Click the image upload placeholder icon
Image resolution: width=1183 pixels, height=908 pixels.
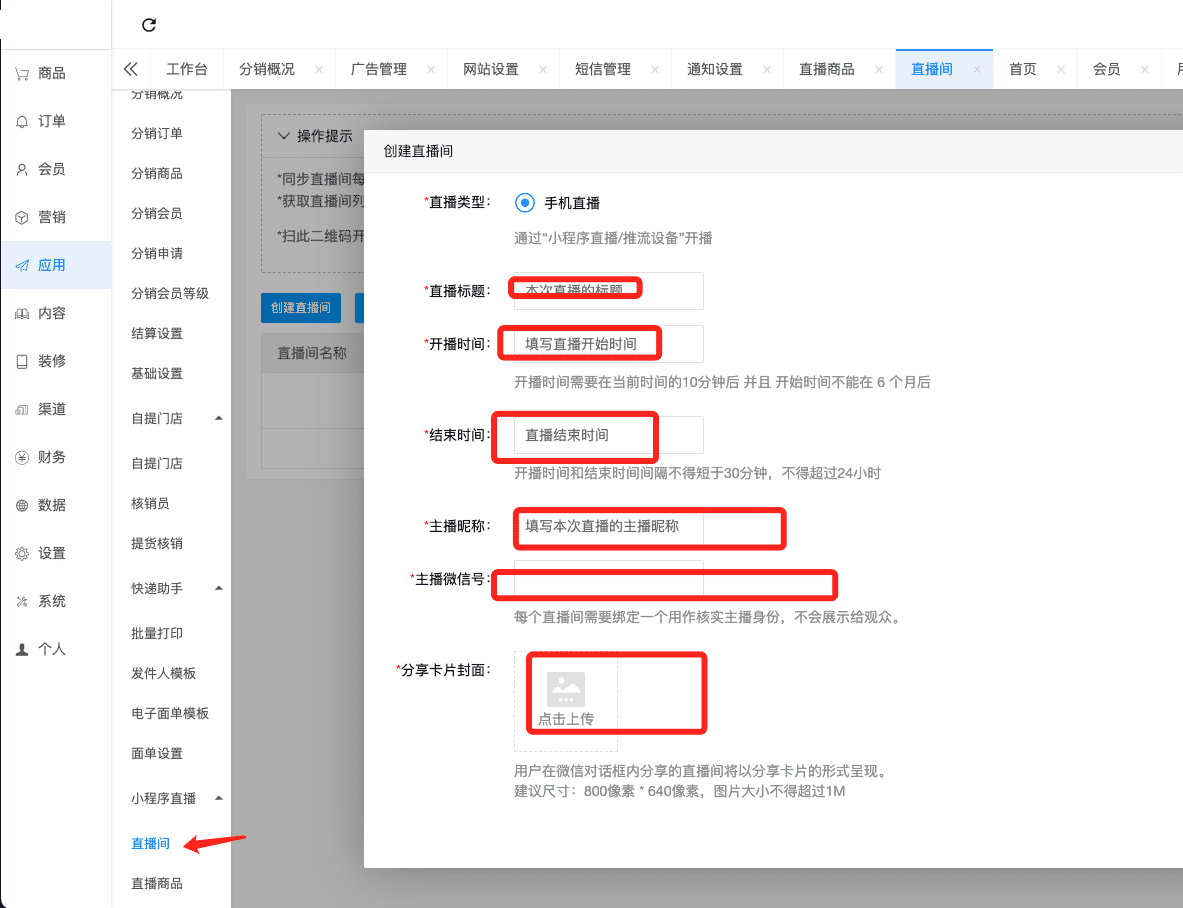[x=565, y=690]
